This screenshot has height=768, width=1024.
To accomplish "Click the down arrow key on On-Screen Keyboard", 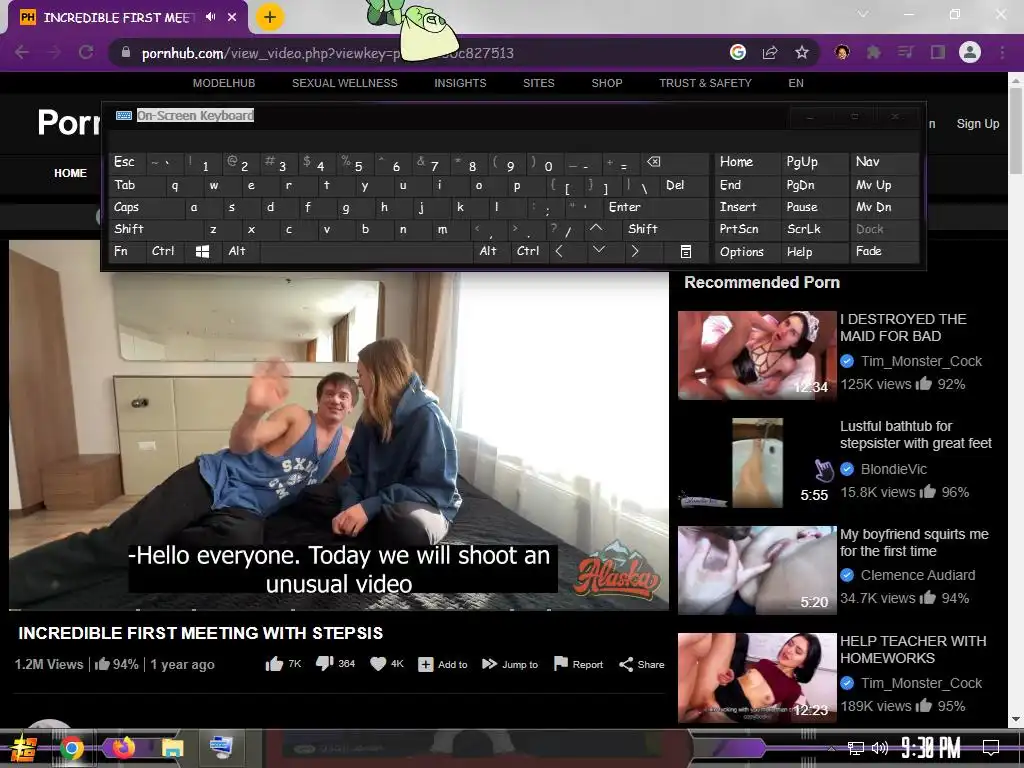I will (599, 251).
